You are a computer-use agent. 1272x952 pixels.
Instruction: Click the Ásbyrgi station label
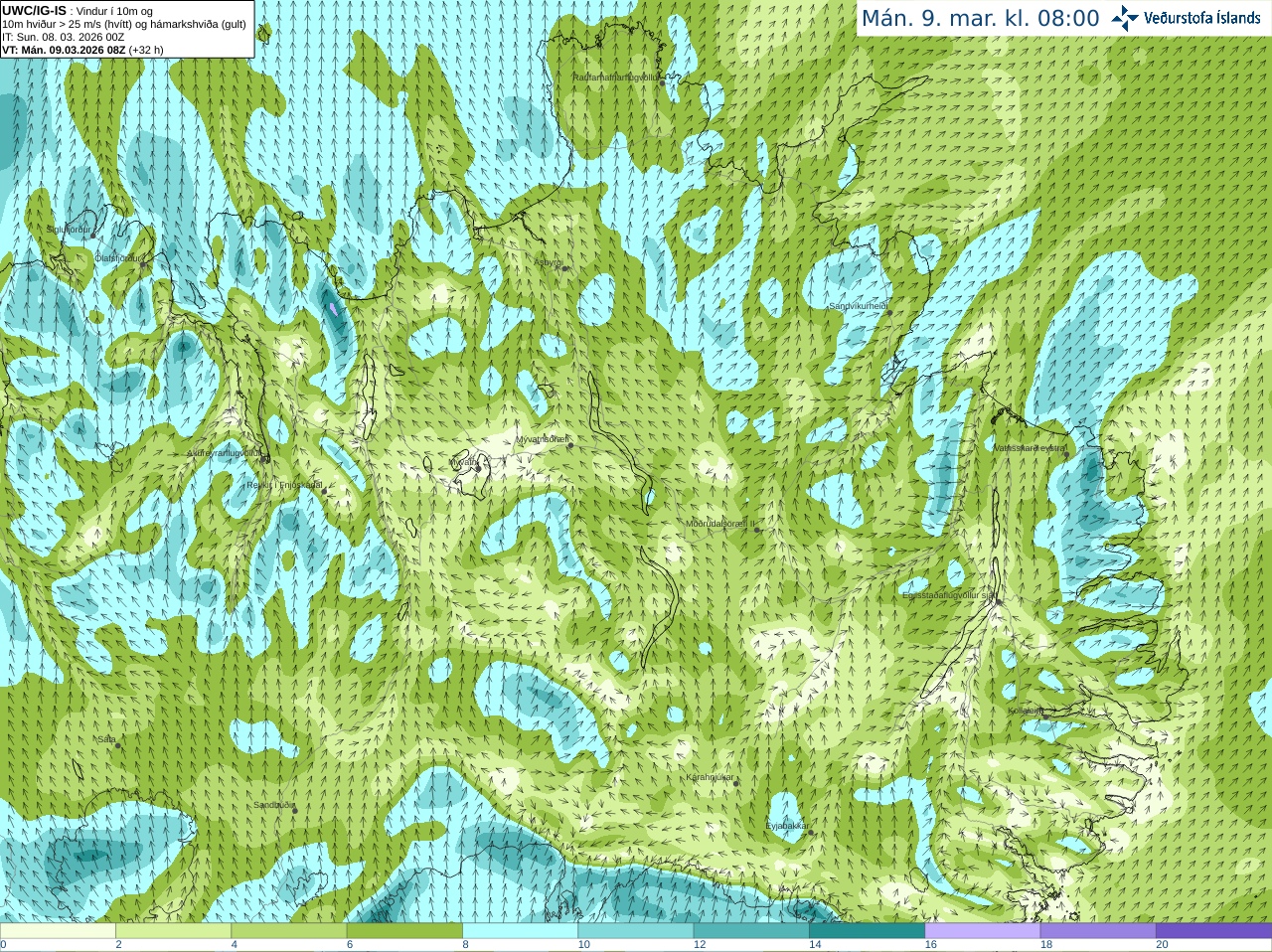[548, 262]
